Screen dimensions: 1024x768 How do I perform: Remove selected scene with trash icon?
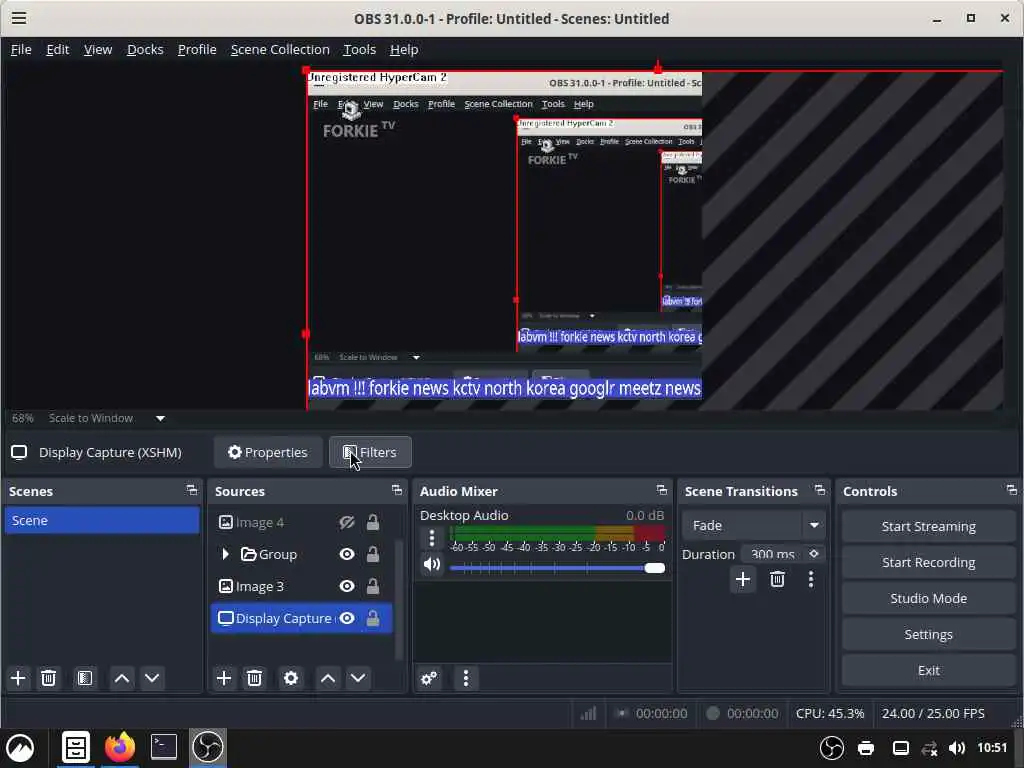(48, 678)
